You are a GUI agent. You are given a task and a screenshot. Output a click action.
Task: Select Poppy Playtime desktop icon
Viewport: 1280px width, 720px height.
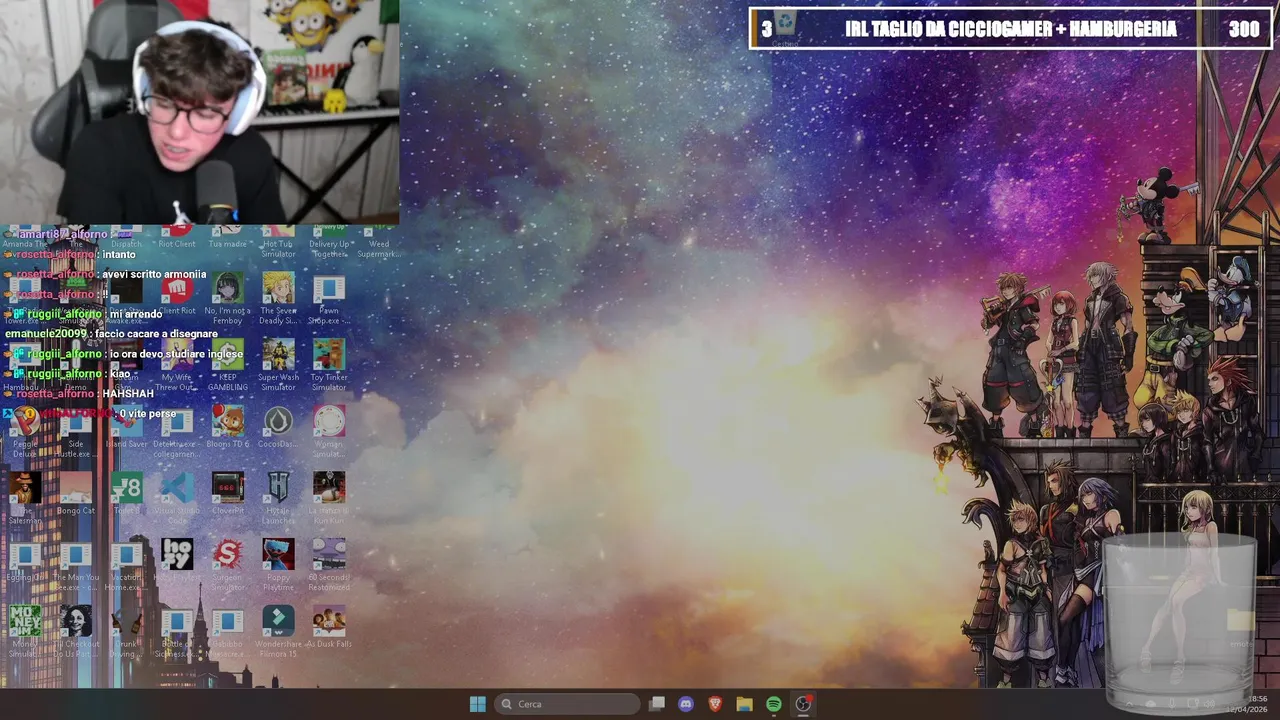pyautogui.click(x=278, y=566)
